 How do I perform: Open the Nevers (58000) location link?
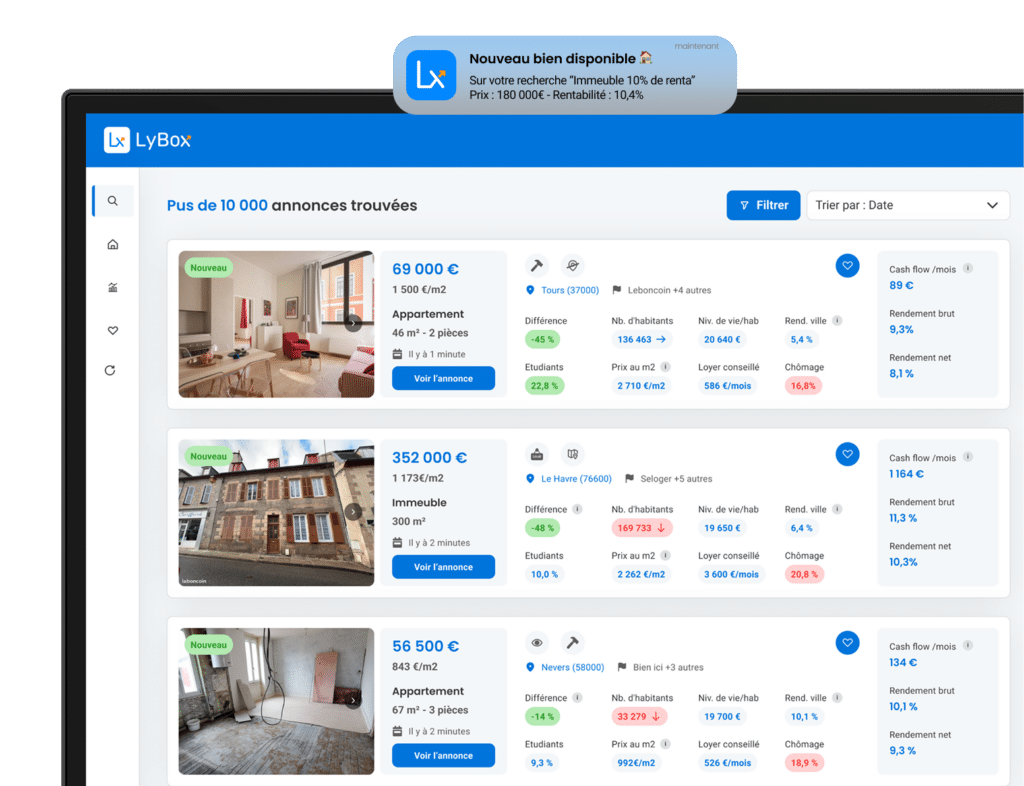572,667
